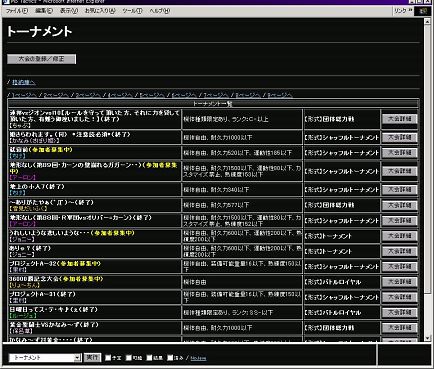Open 大会詳細 for 日曜日ってス・テ・キ row
The width and height of the screenshot is (434, 369).
click(400, 312)
